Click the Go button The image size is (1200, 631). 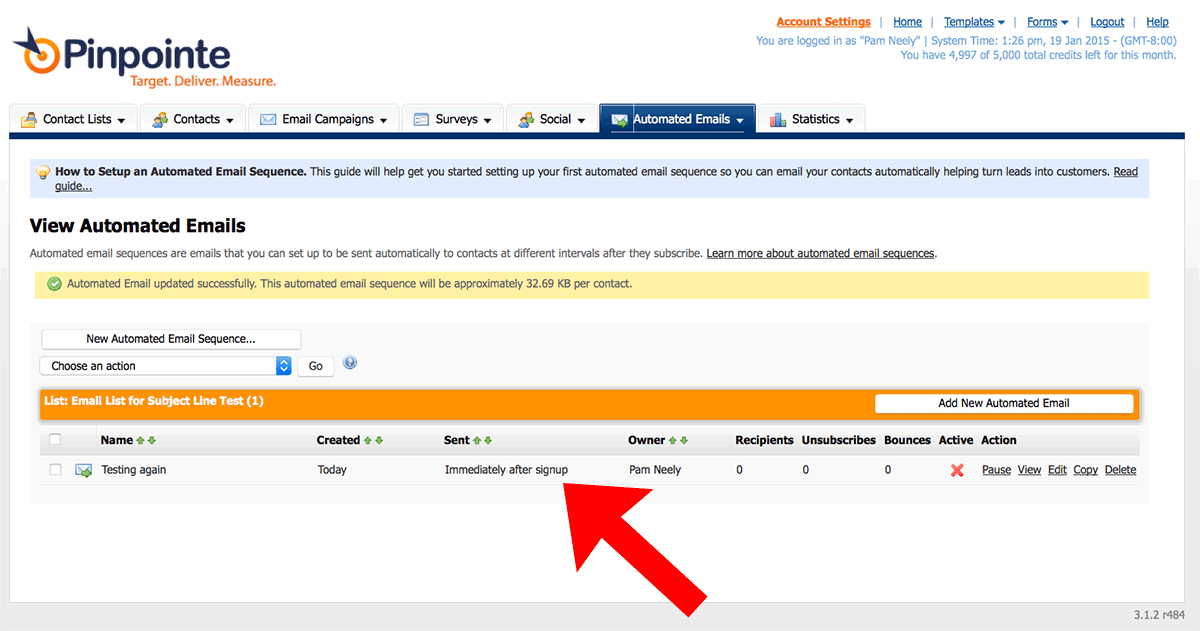pyautogui.click(x=315, y=366)
